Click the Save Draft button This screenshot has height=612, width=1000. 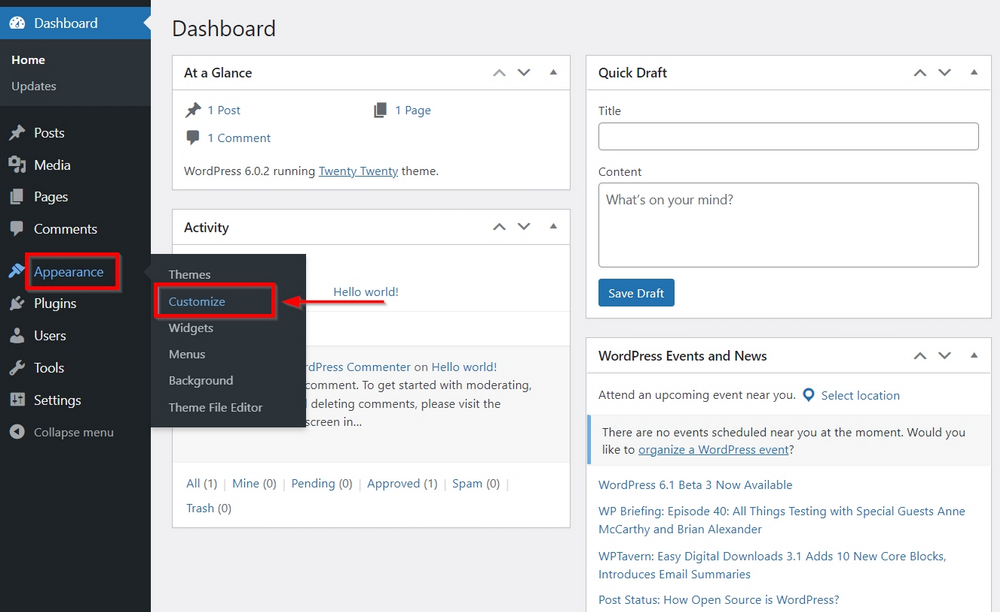(636, 293)
